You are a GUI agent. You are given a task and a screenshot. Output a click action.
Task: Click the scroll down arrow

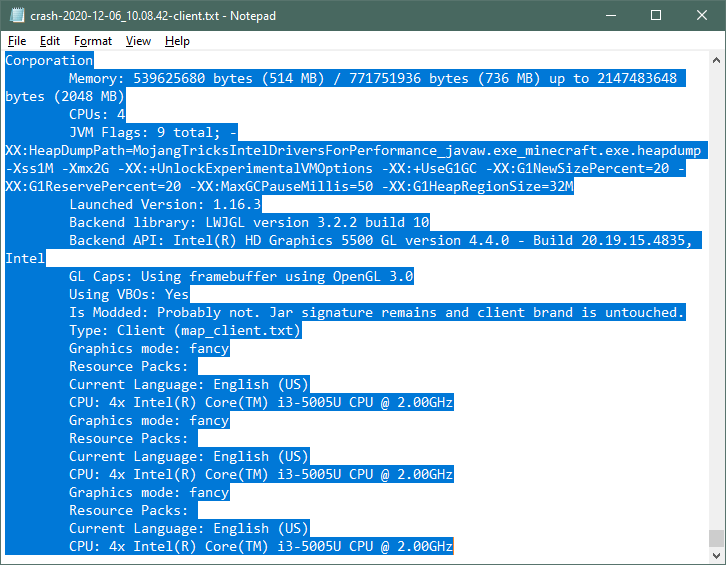tap(716, 555)
